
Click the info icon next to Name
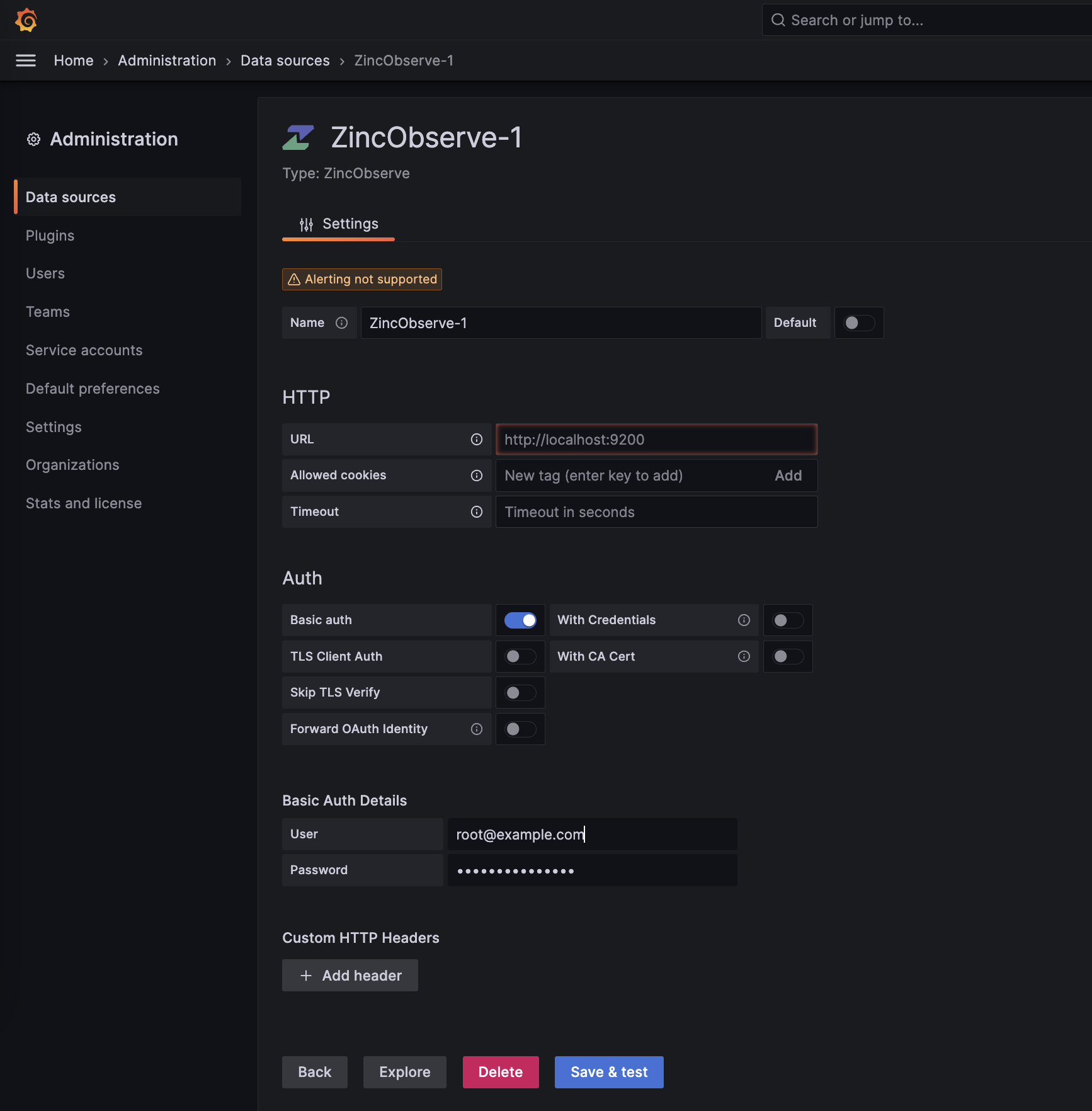coord(341,323)
